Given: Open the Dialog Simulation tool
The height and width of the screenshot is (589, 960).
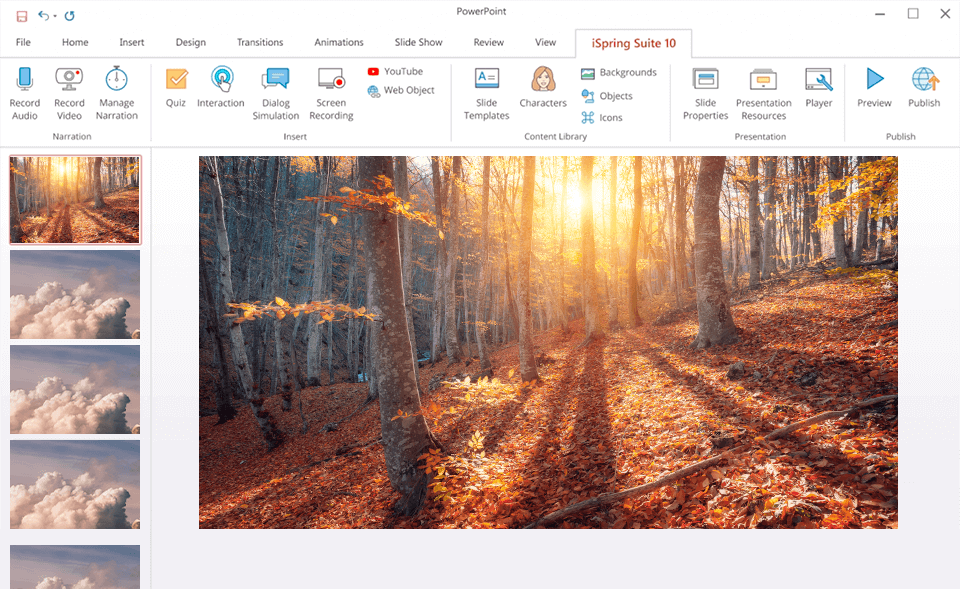Looking at the screenshot, I should point(275,90).
